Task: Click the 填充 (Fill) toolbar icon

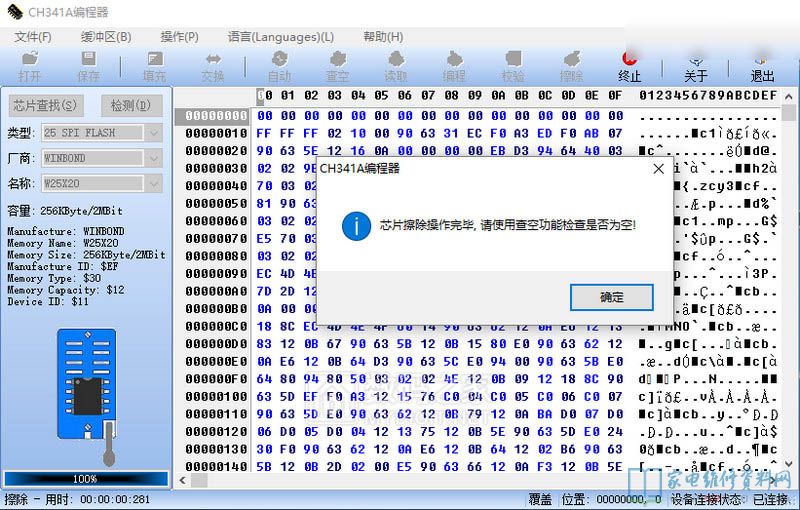Action: (x=155, y=66)
